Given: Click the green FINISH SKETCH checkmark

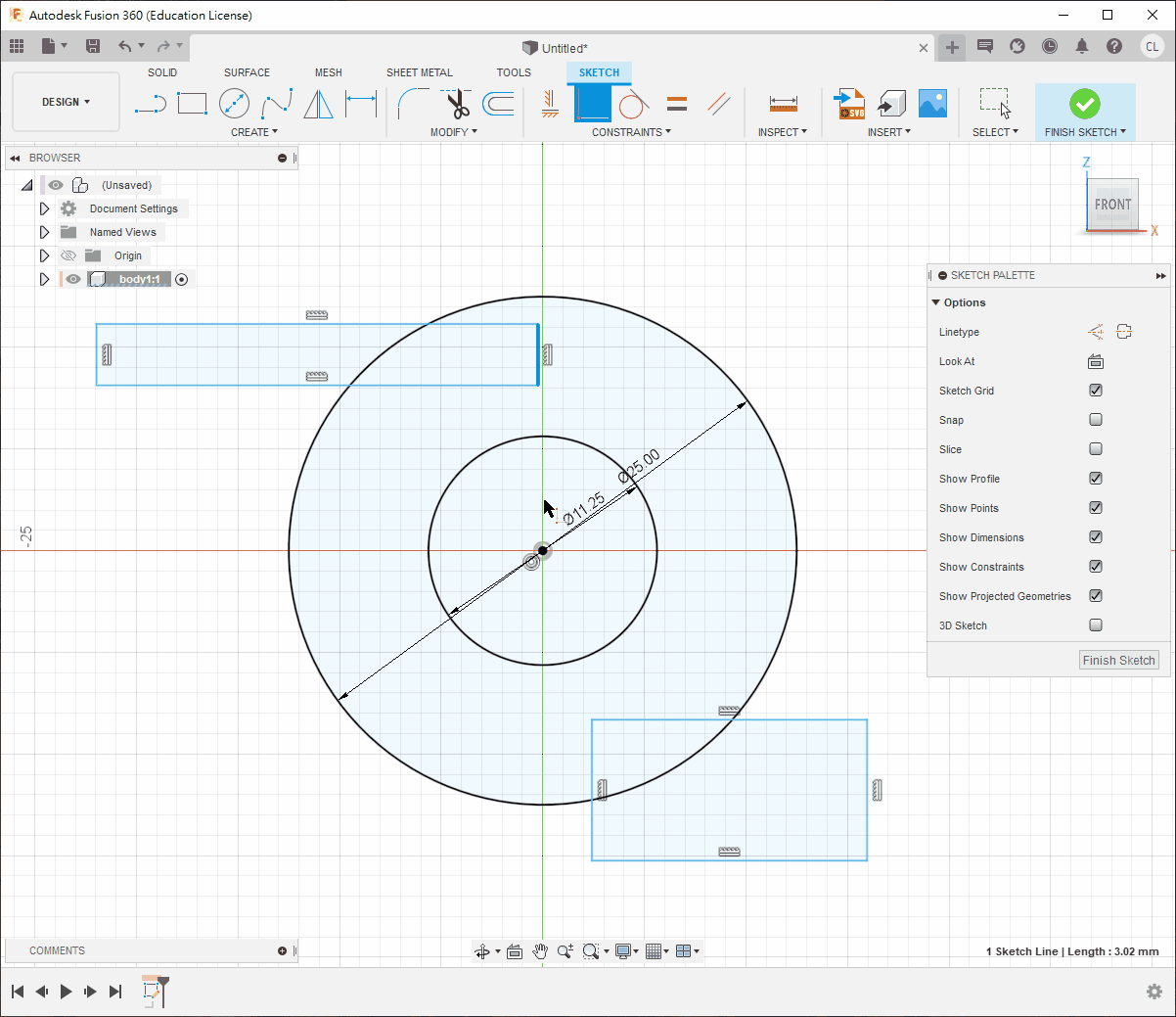Looking at the screenshot, I should [x=1084, y=103].
